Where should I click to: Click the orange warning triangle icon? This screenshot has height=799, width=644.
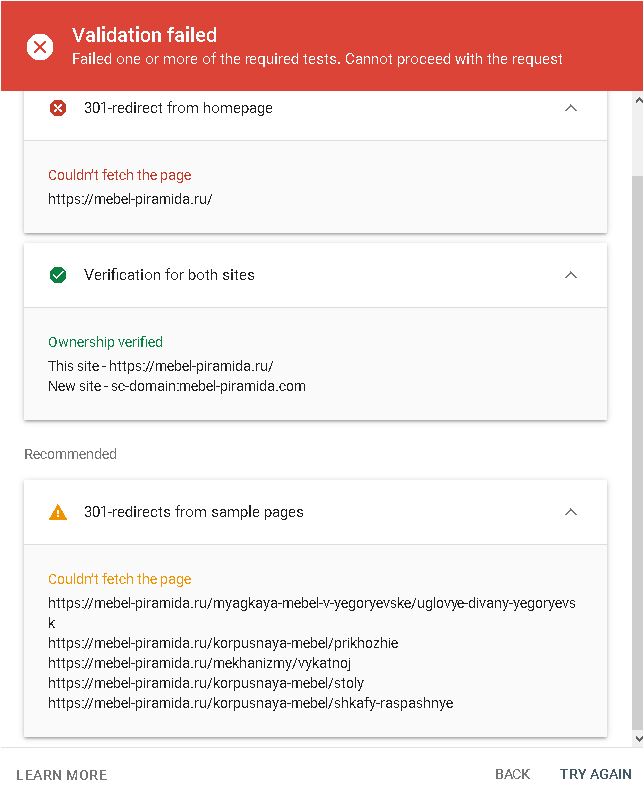pos(58,512)
